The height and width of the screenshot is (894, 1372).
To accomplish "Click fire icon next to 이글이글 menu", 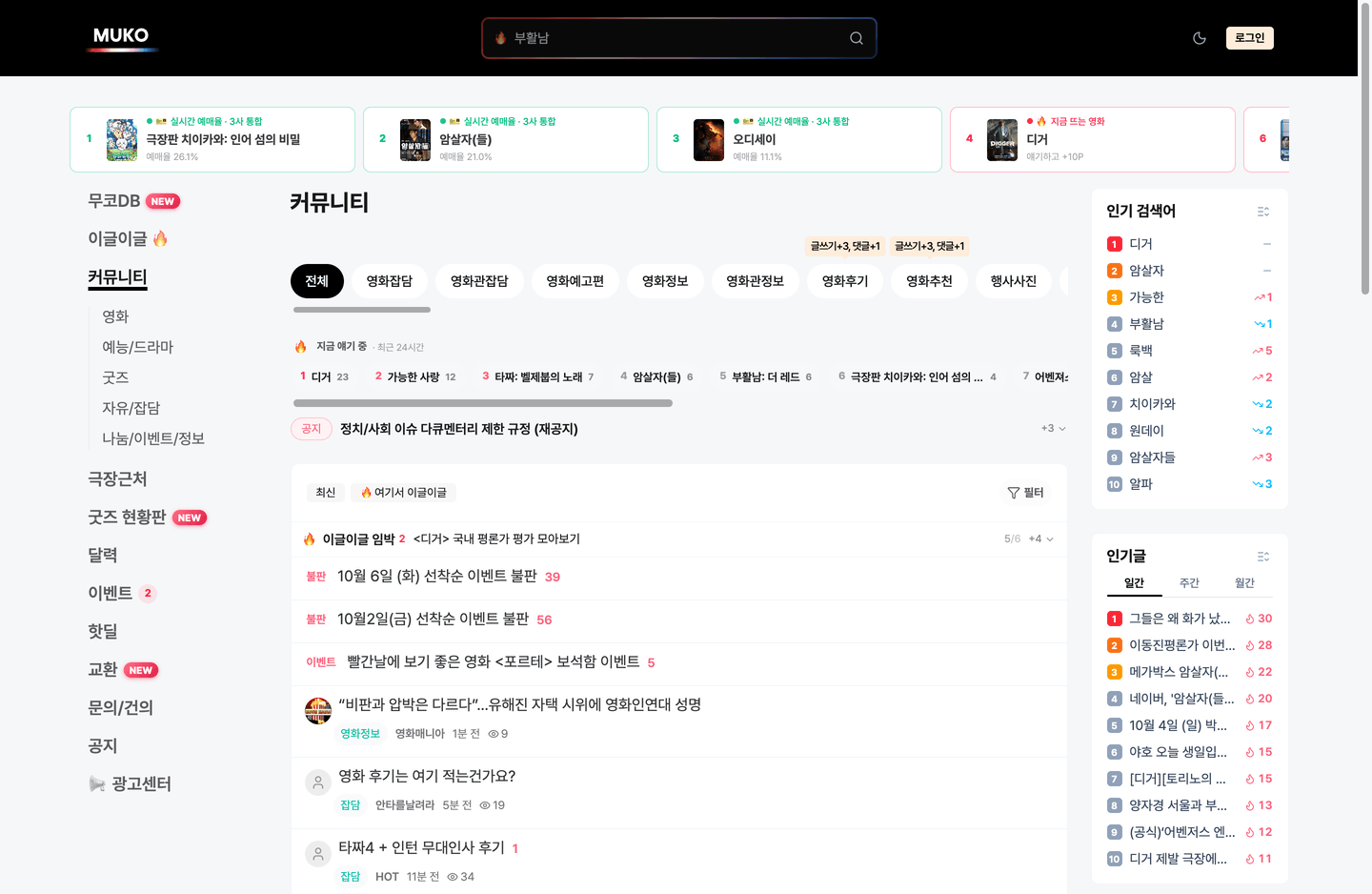I will point(160,238).
